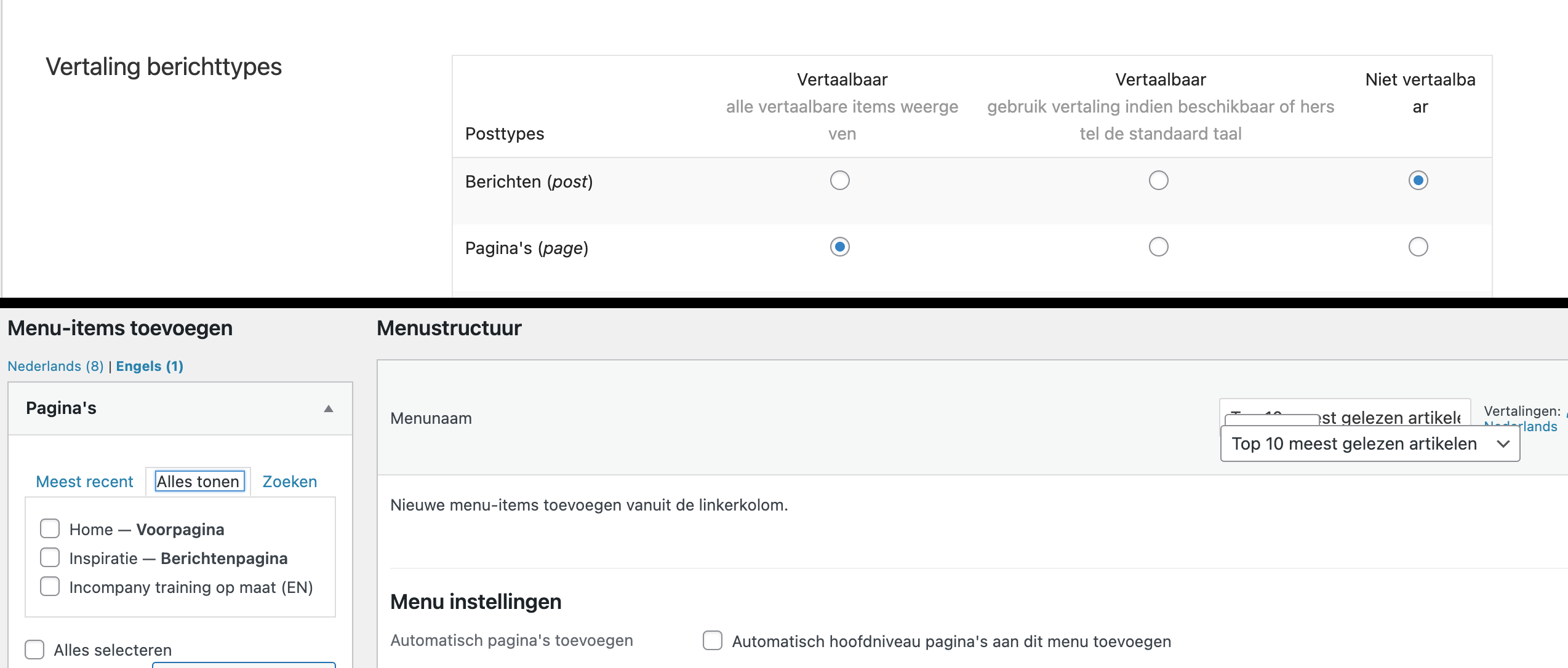Enable the Alles selecteren checkbox
This screenshot has width=1568, height=668.
tap(34, 650)
